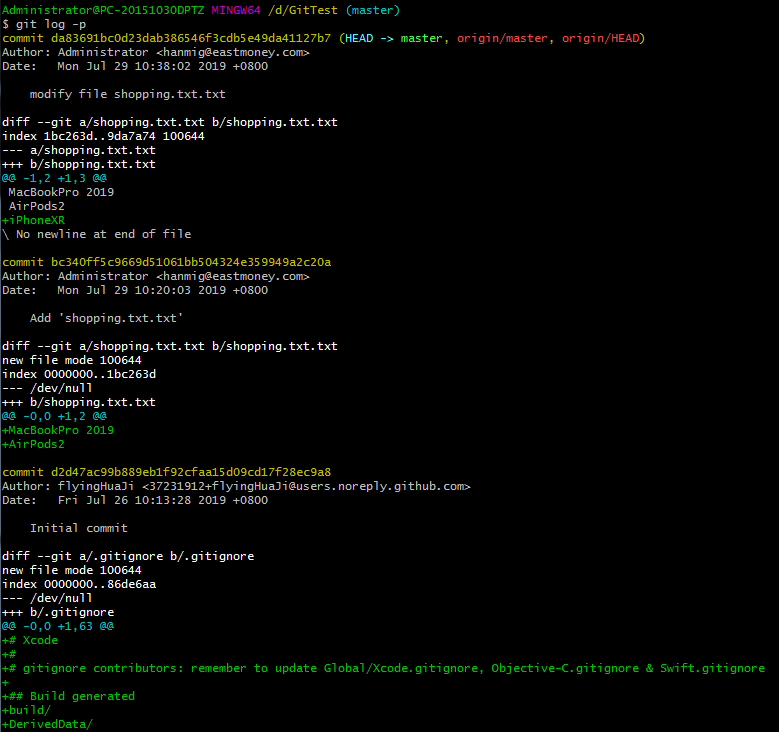The height and width of the screenshot is (732, 779).
Task: Click the 'Initial commit' message
Action: 78,528
